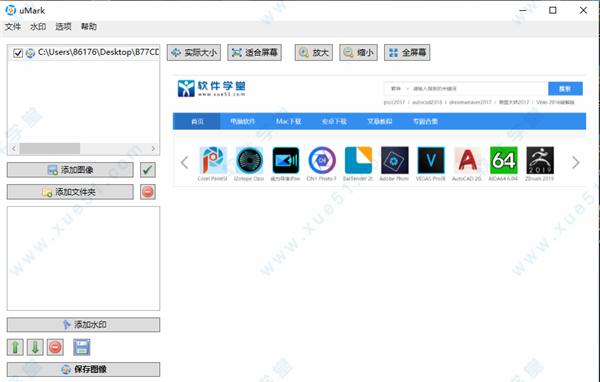The height and width of the screenshot is (382, 600).
Task: Switch to 全屏幕 view
Action: click(x=407, y=52)
